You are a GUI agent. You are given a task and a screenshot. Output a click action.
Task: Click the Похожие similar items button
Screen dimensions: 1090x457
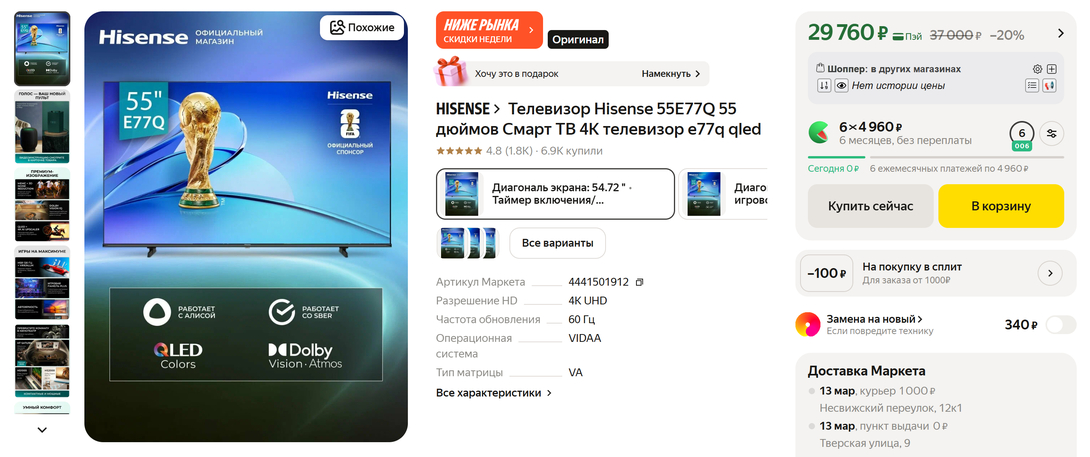click(361, 28)
